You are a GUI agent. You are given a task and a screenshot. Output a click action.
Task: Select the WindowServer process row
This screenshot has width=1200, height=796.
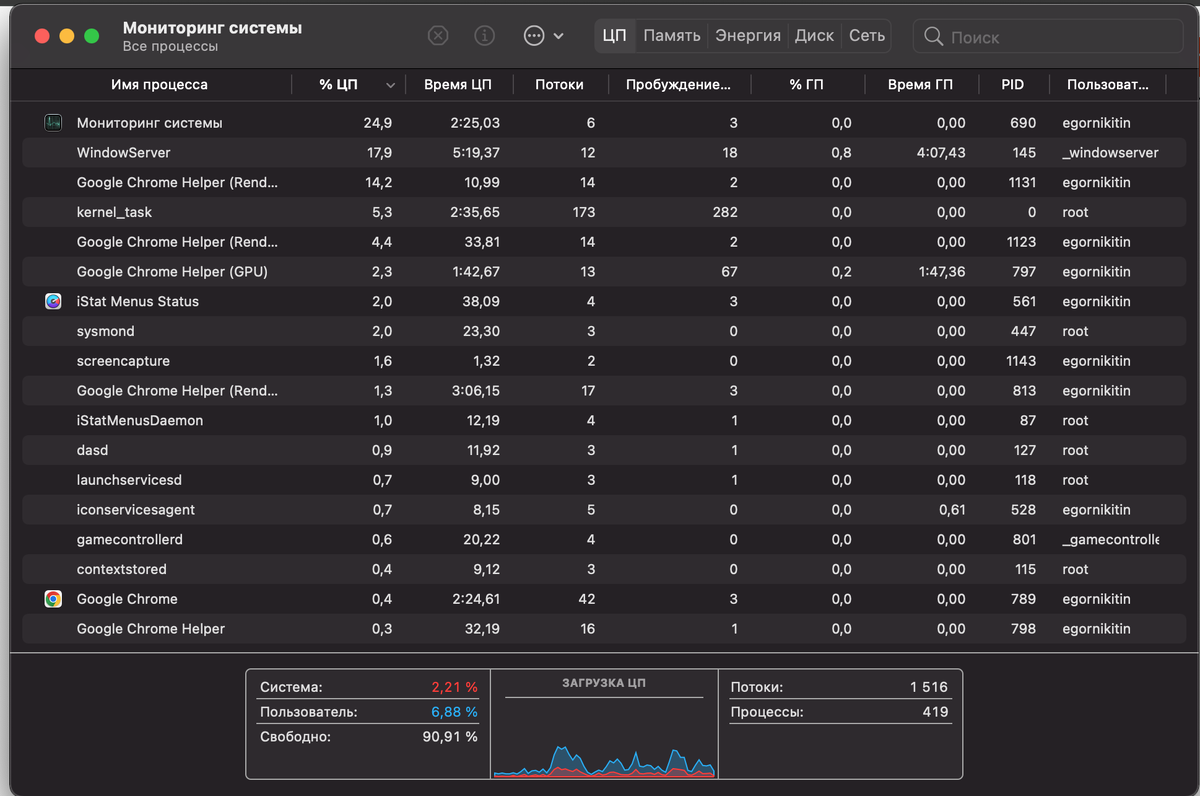600,153
